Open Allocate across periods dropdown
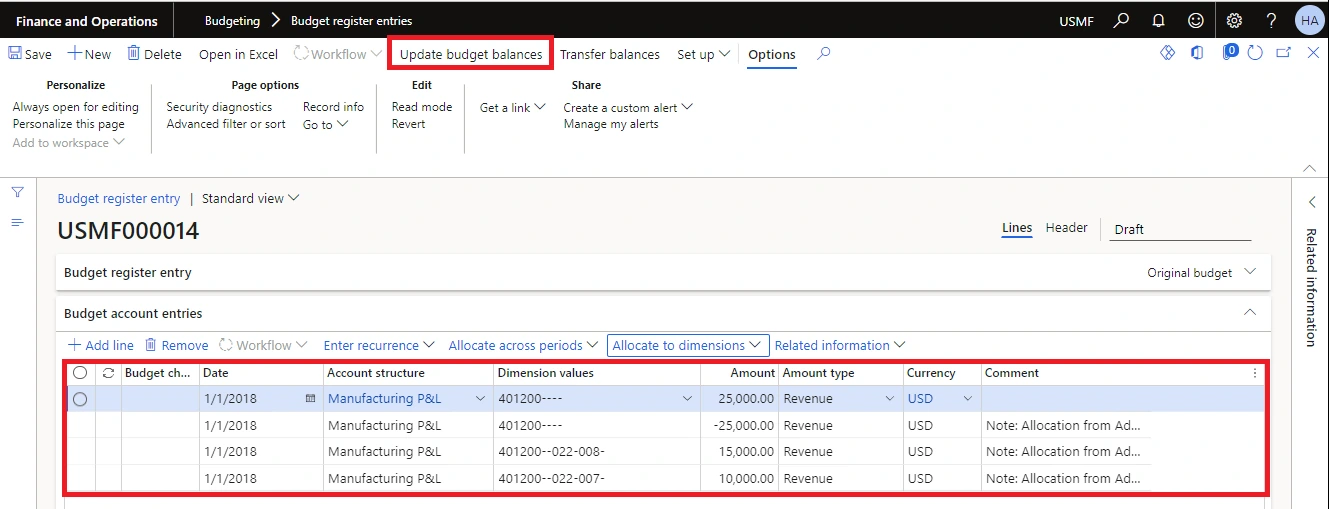 tap(524, 345)
